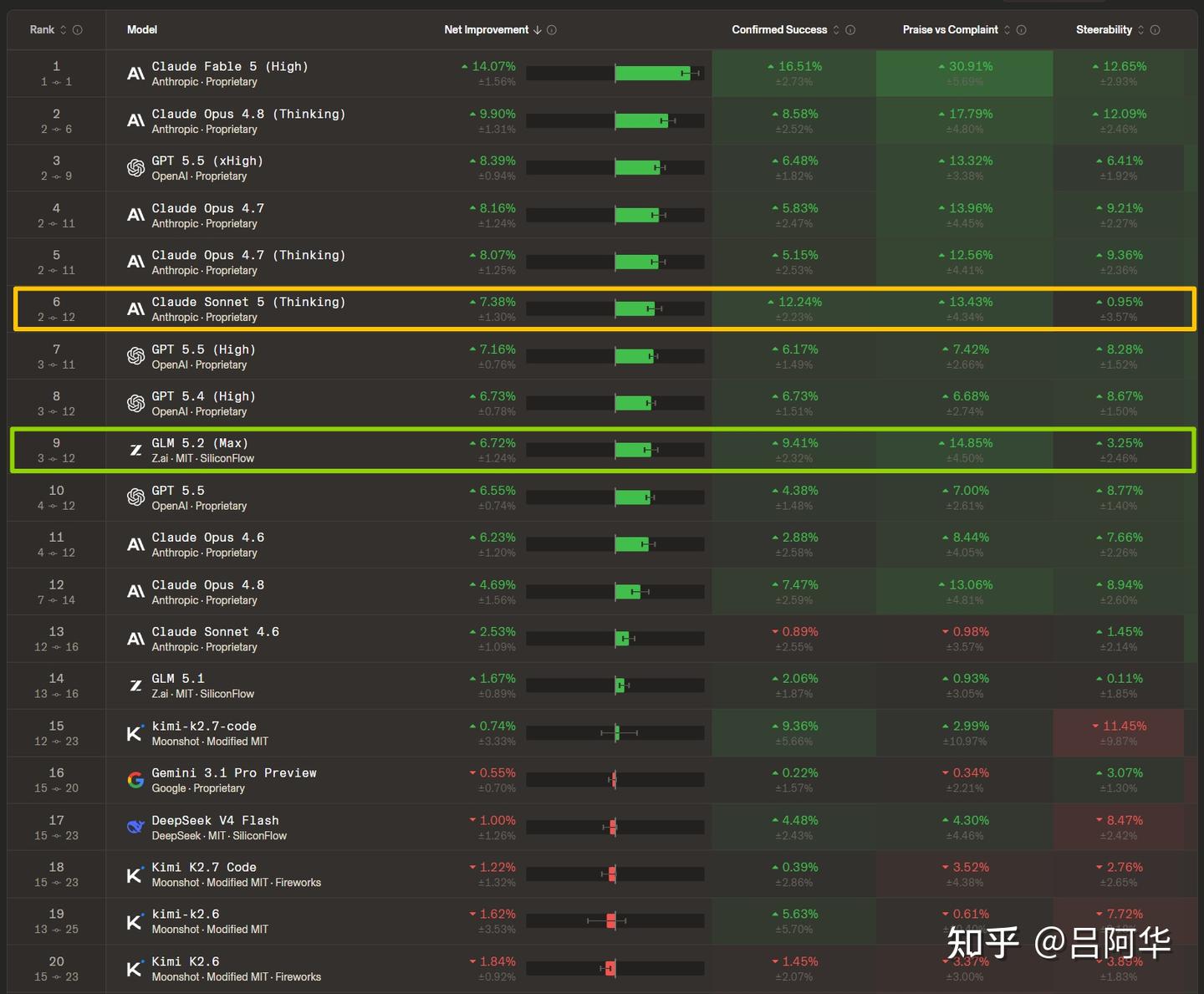Sort by the Steerability column header
Image resolution: width=1204 pixels, height=994 pixels.
tap(1104, 30)
